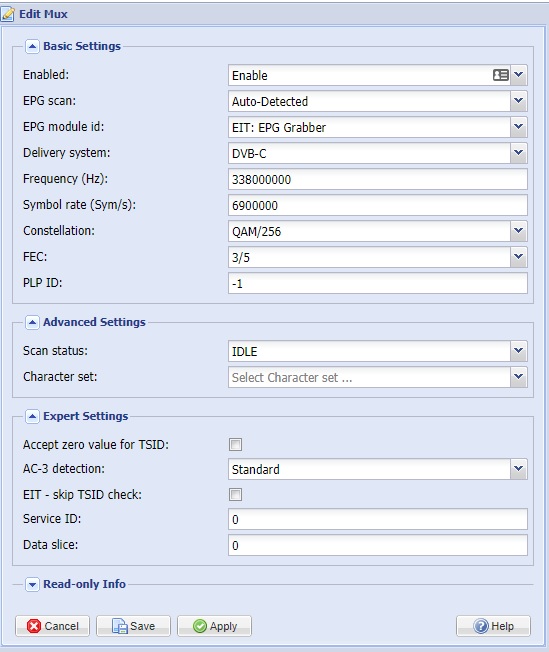
Task: Click the Cancel button
Action: coord(52,626)
